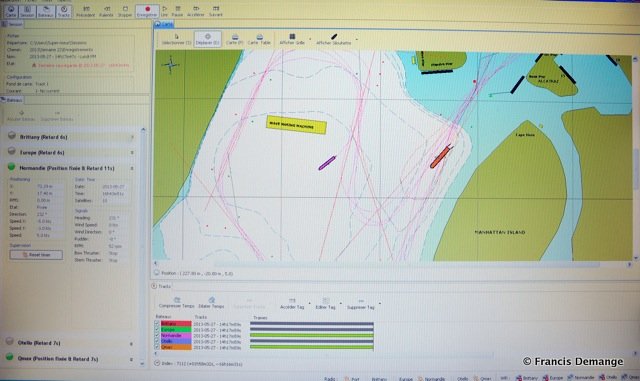This screenshot has height=381, width=640.
Task: Switch to the Carte tab
Action: [164, 24]
